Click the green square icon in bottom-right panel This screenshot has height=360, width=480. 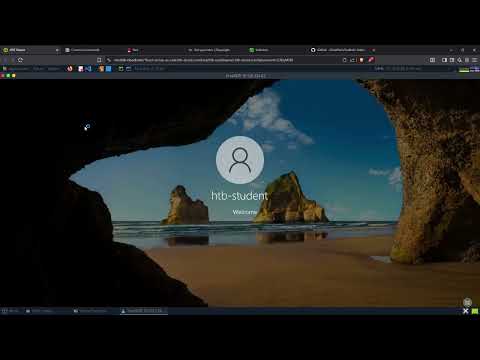point(475,311)
